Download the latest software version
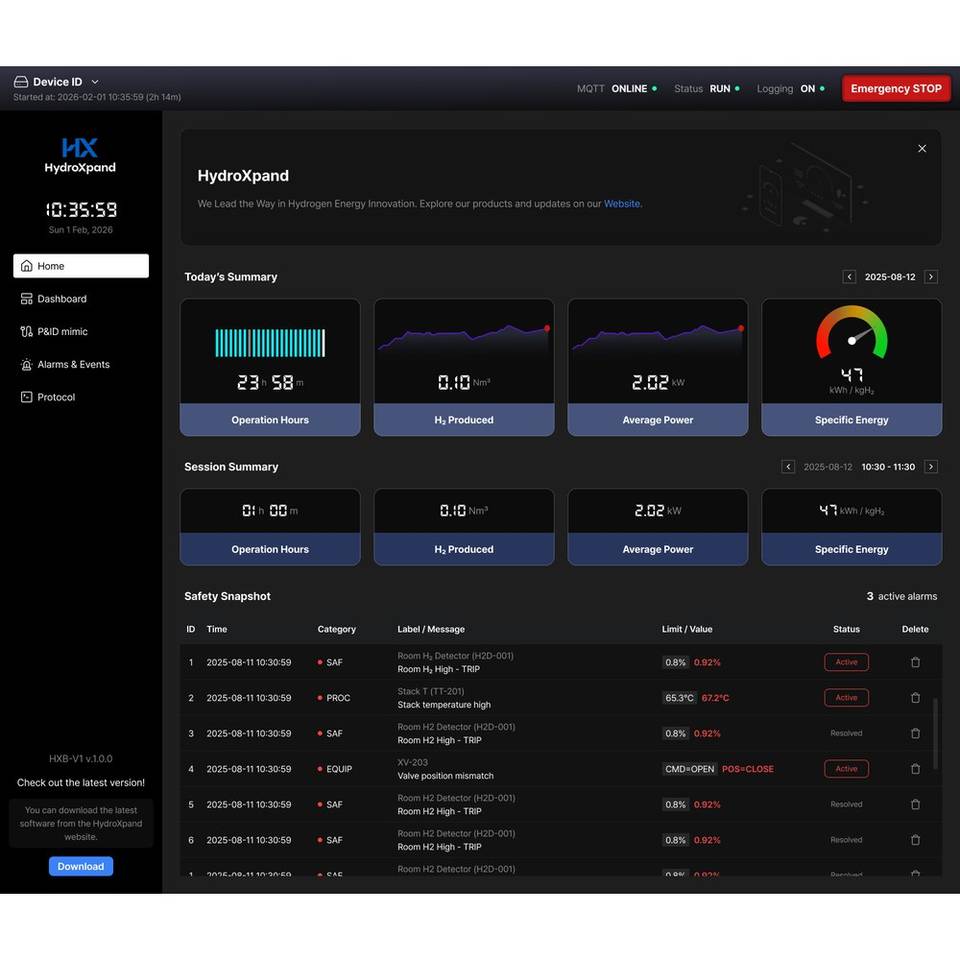Viewport: 960px width, 960px height. (x=81, y=866)
